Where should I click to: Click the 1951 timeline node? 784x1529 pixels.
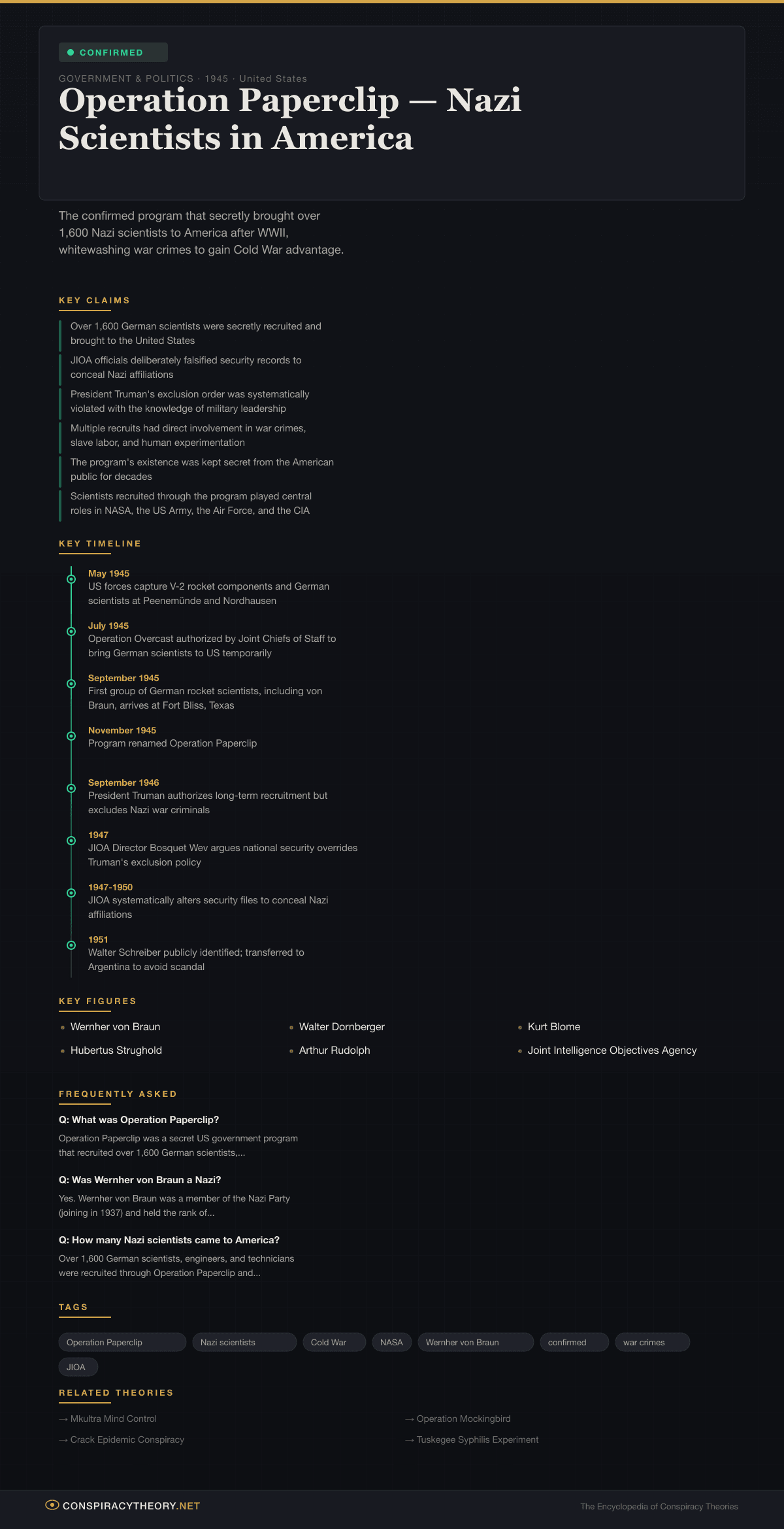71,945
